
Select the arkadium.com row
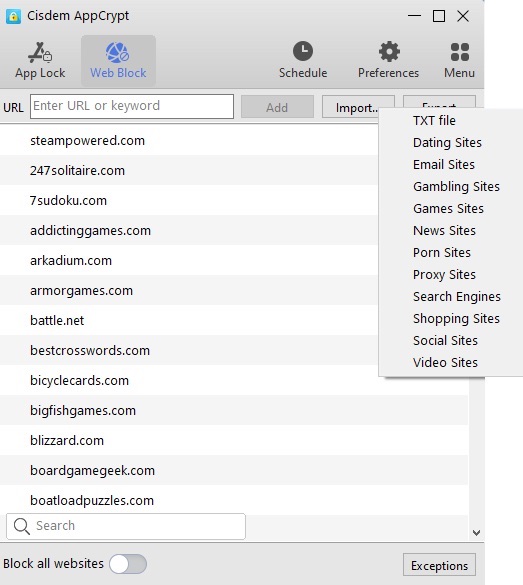pyautogui.click(x=188, y=260)
